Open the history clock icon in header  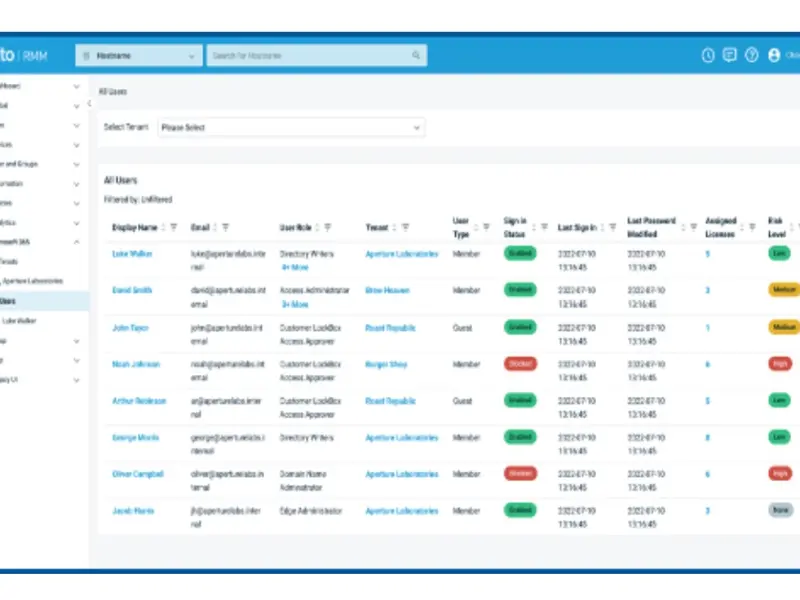tap(708, 56)
